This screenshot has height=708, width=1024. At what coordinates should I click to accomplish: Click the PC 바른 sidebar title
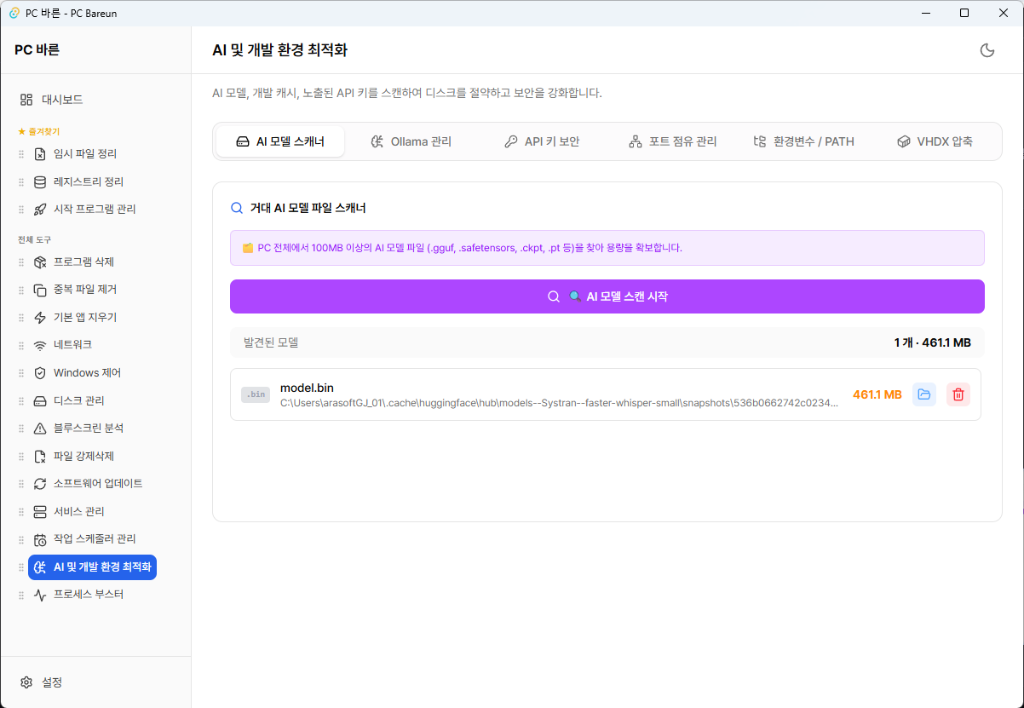click(x=37, y=50)
